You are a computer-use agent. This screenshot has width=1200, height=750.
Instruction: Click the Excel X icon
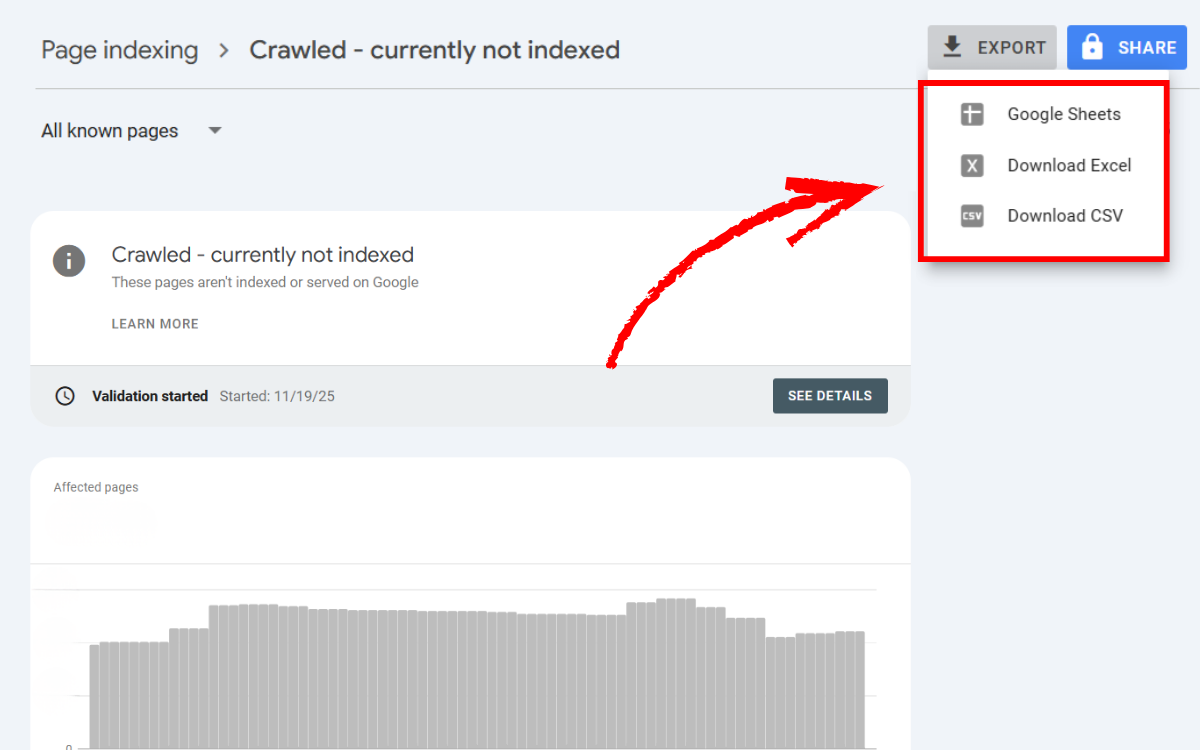click(972, 166)
